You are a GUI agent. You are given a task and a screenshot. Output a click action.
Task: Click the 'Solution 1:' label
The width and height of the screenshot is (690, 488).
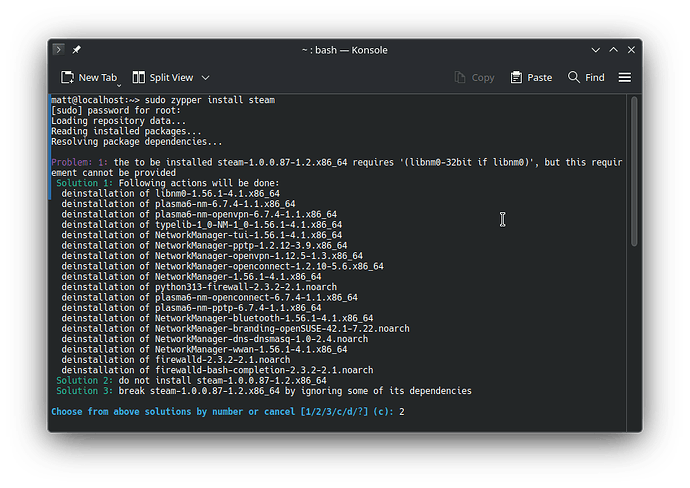click(84, 183)
